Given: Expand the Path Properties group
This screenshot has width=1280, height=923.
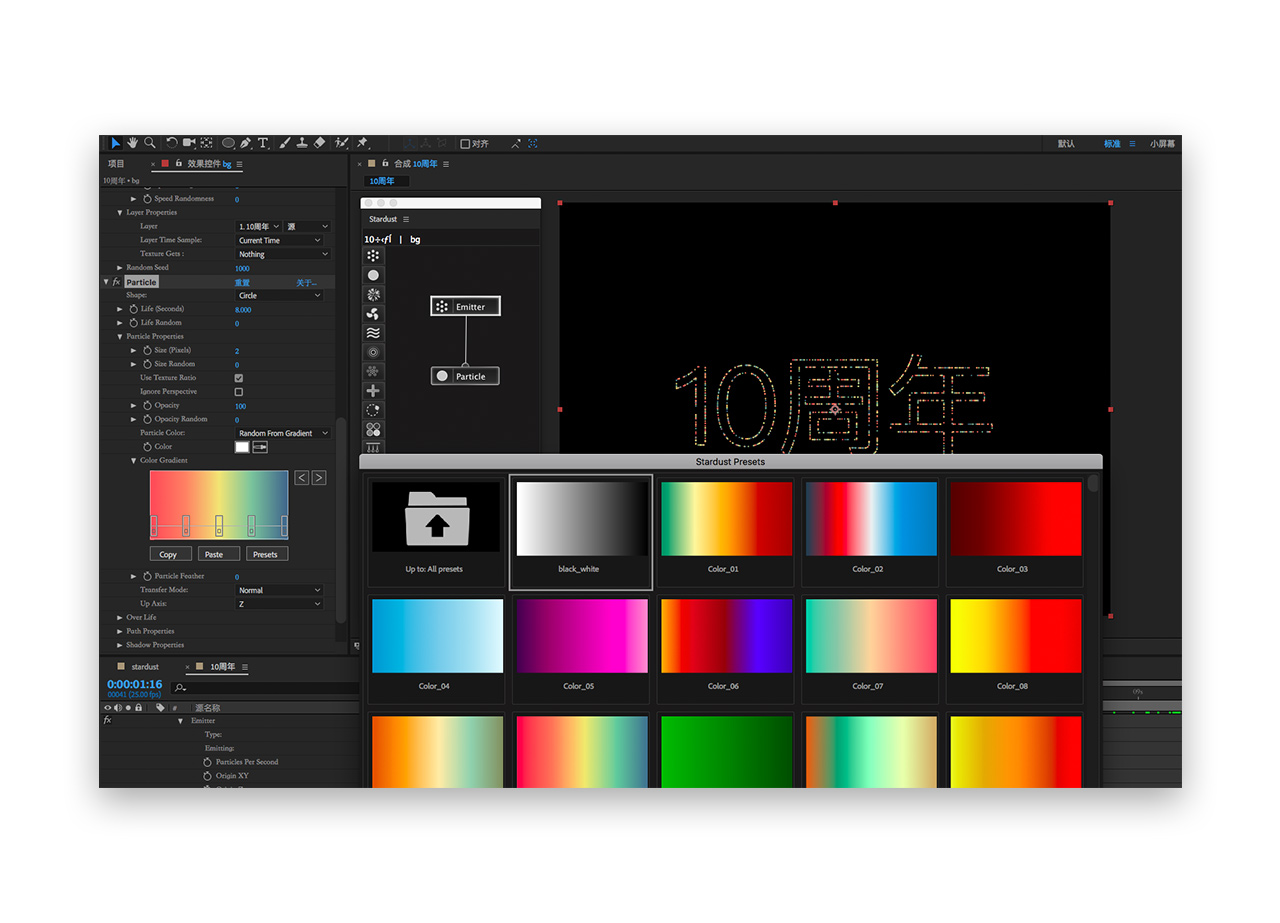Looking at the screenshot, I should coord(120,632).
